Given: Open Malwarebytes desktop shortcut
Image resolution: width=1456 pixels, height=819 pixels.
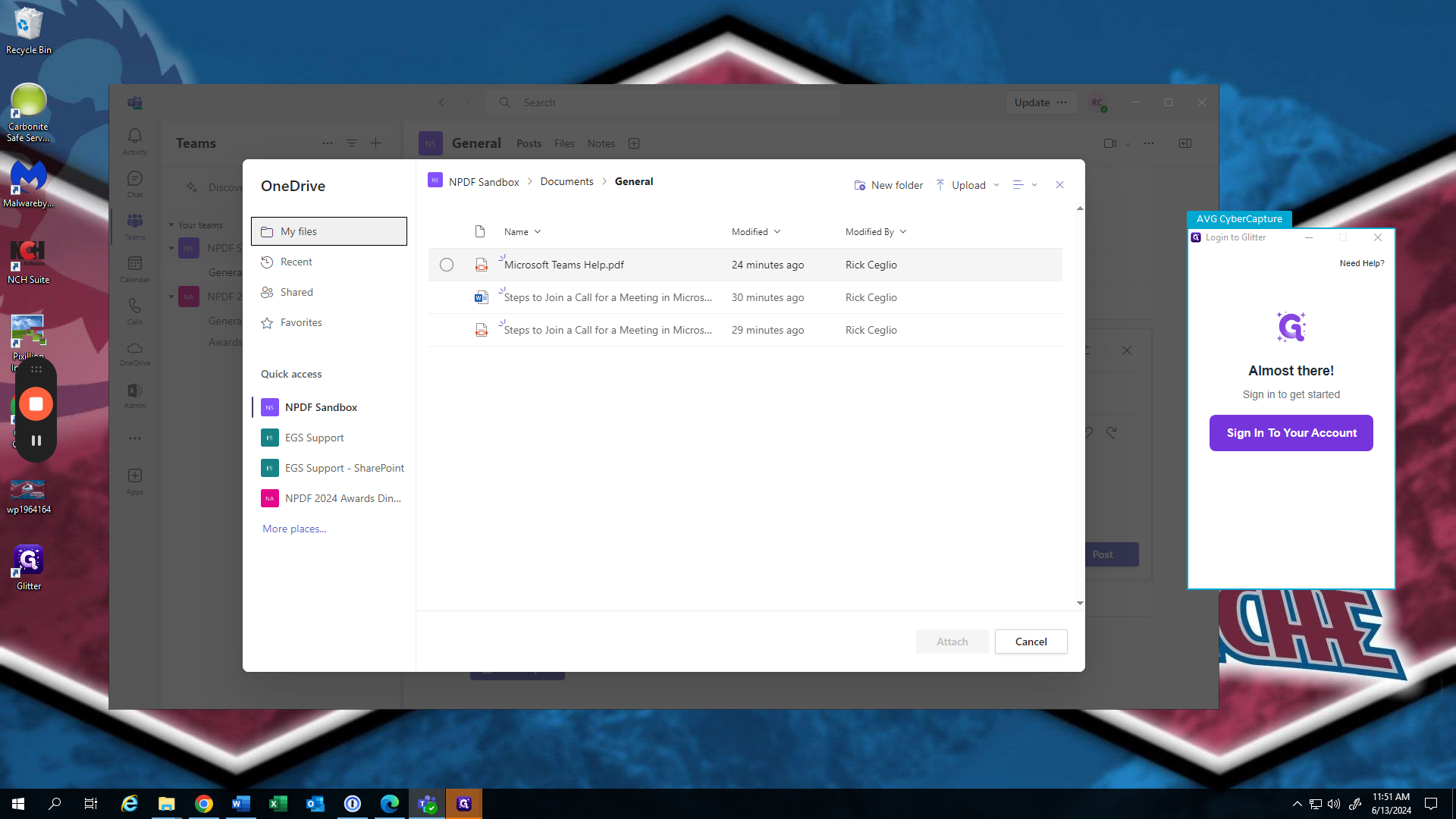Looking at the screenshot, I should point(29,184).
